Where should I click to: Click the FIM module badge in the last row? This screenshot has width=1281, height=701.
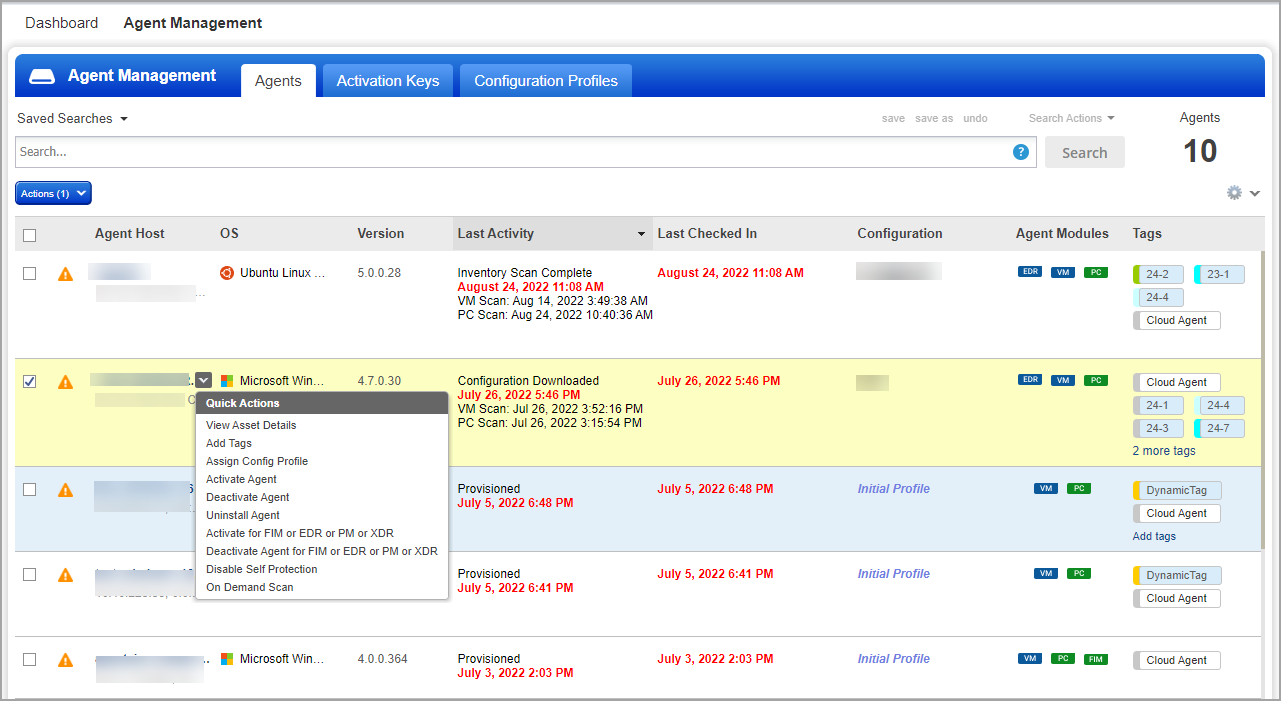pyautogui.click(x=1095, y=659)
